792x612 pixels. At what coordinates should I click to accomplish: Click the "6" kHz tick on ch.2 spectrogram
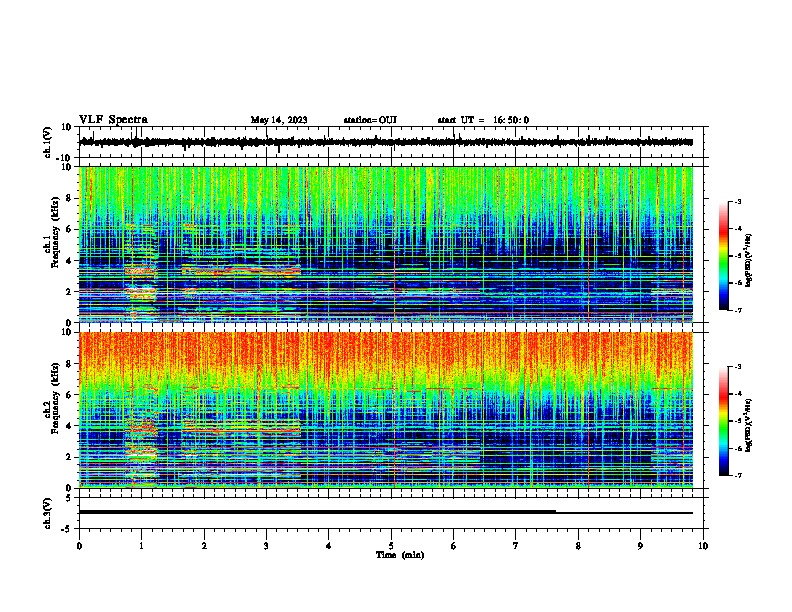[69, 395]
